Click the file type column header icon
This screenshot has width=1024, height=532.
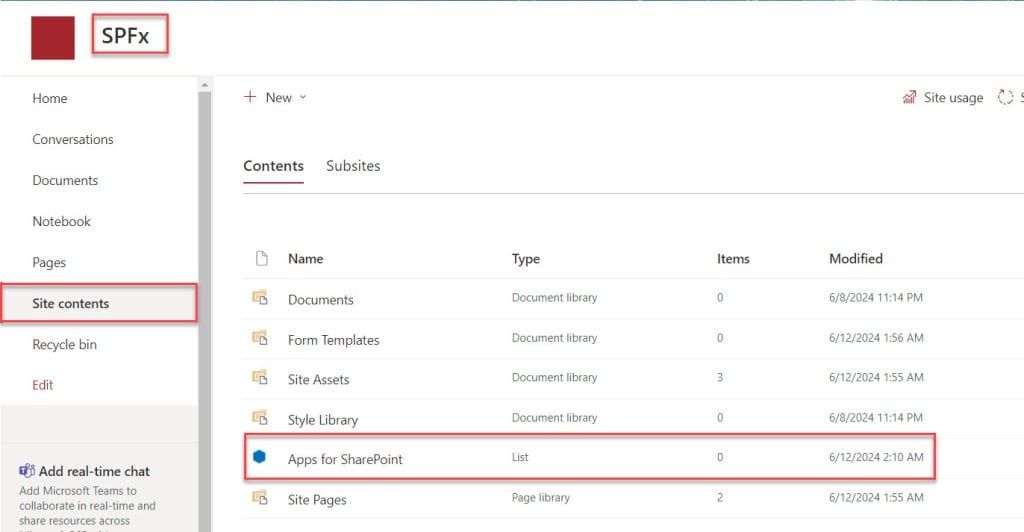(262, 258)
